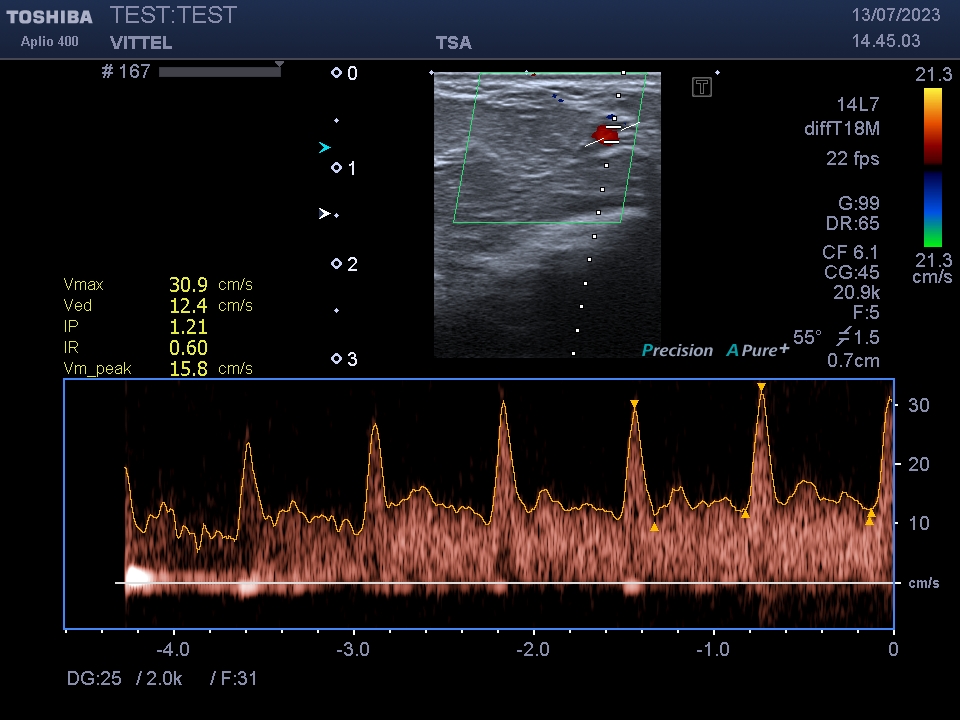Click the color velocity scale bar
Viewport: 960px width, 720px height.
pyautogui.click(x=932, y=167)
